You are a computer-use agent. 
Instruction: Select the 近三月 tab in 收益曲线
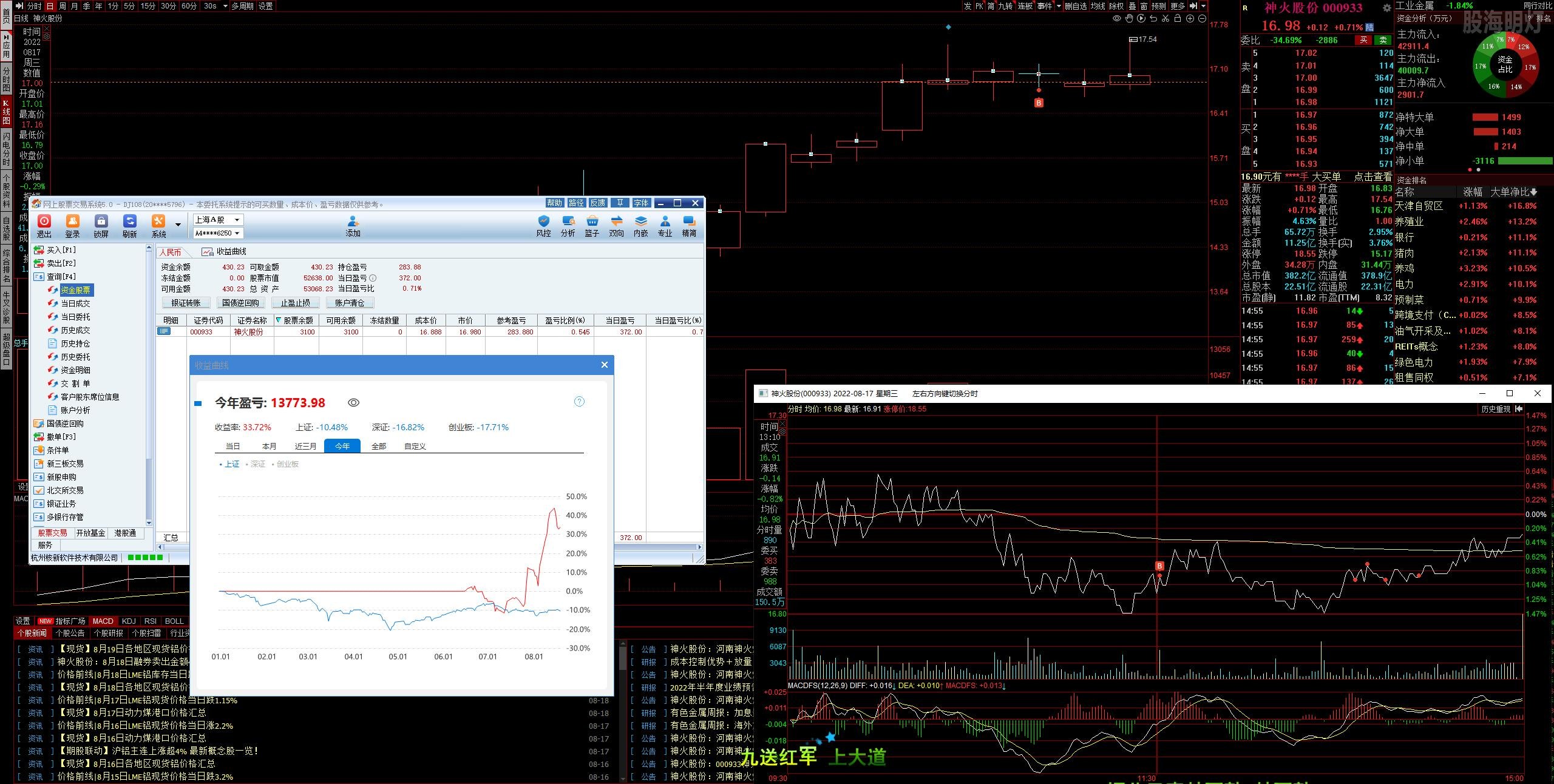tap(306, 446)
